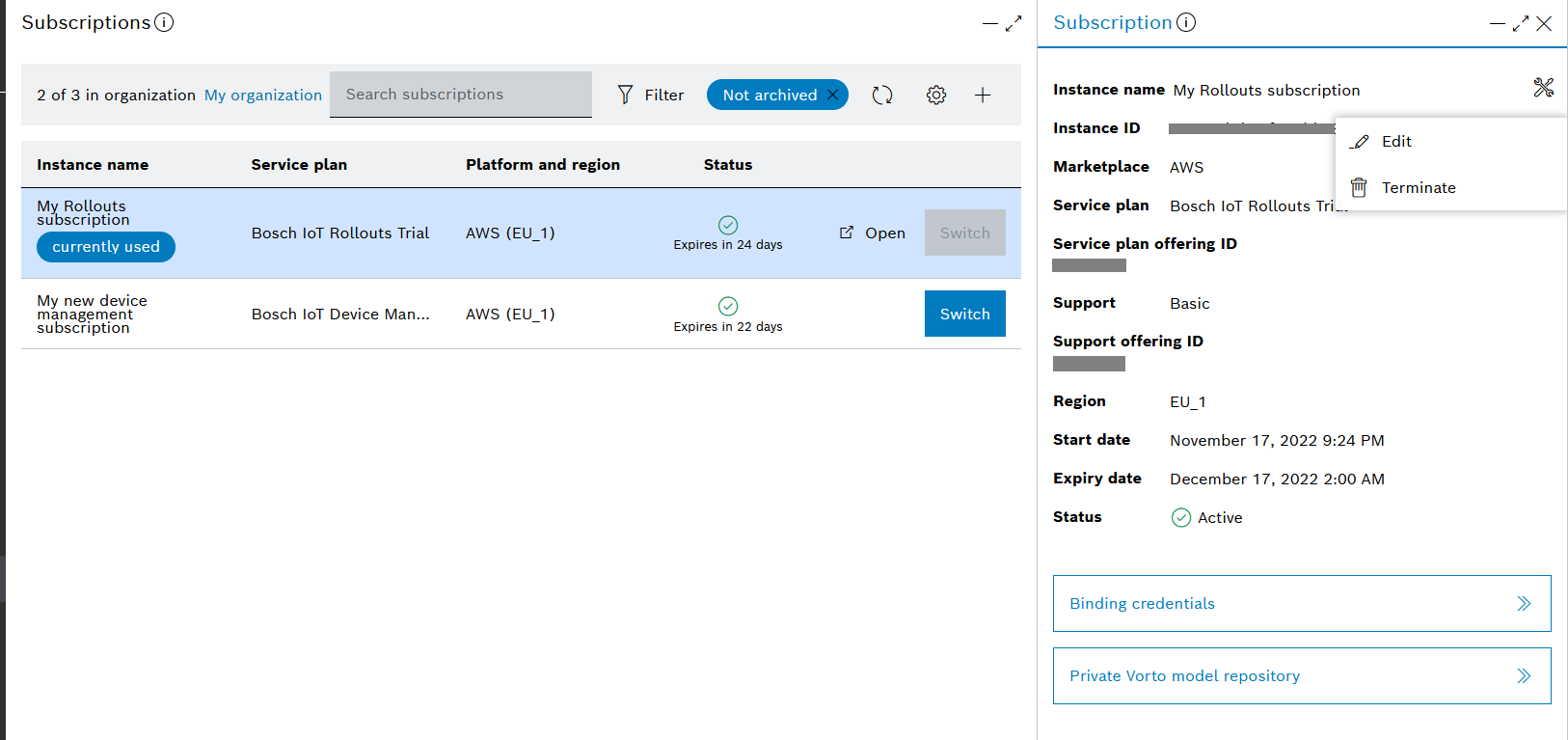
Task: Click the Active status check icon
Action: point(1181,517)
